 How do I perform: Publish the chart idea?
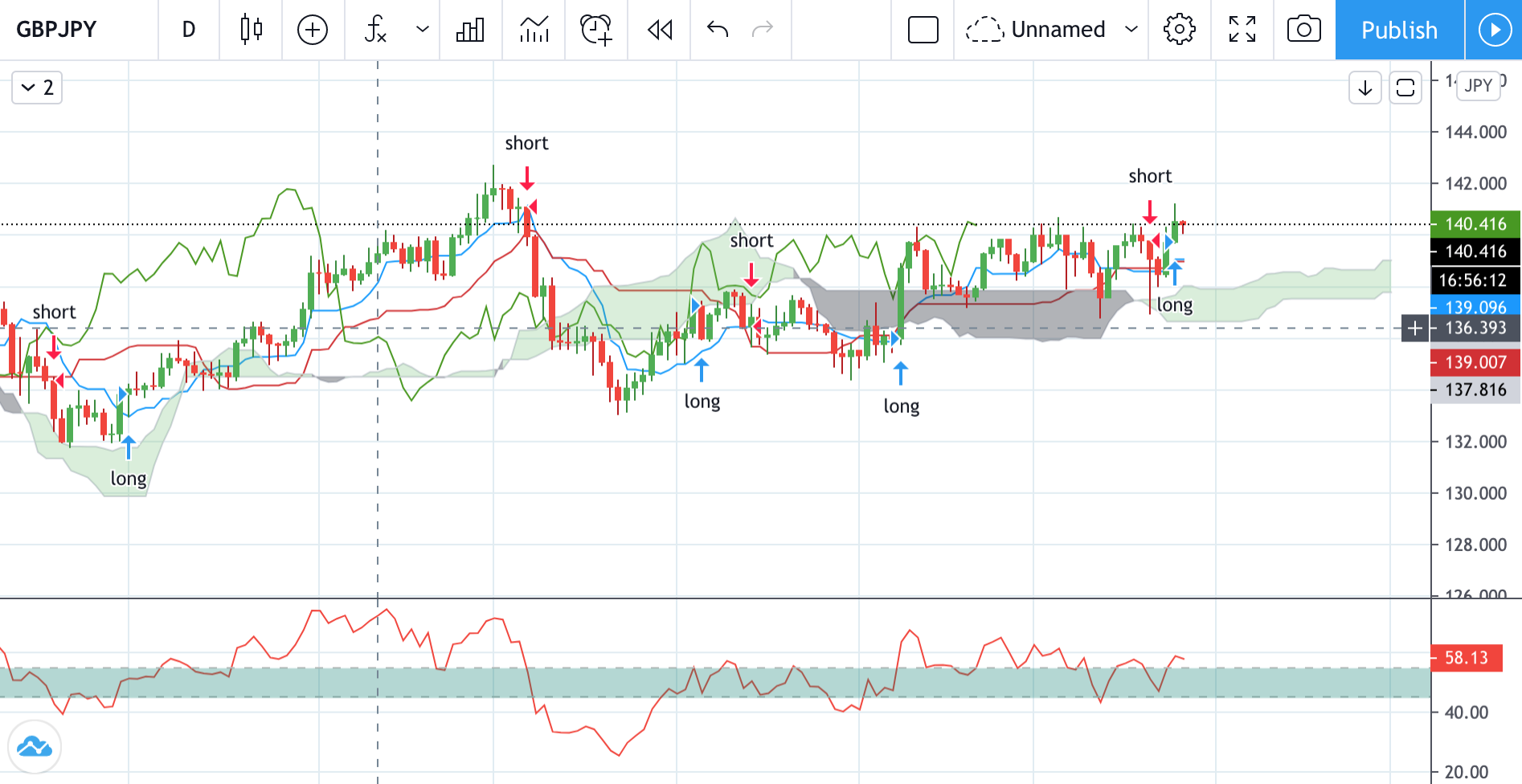pos(1399,30)
